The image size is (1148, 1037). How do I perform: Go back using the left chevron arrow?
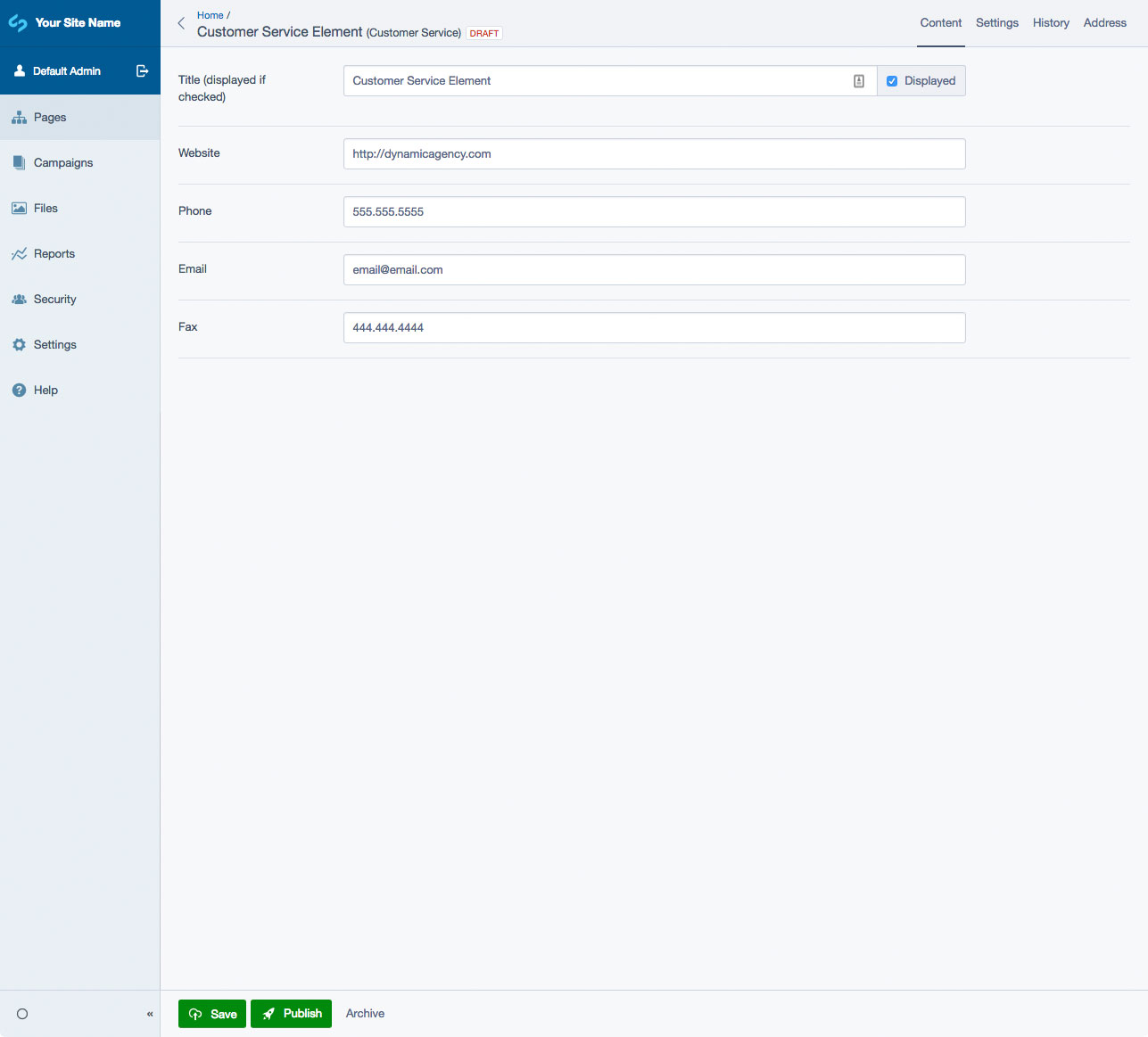coord(181,24)
